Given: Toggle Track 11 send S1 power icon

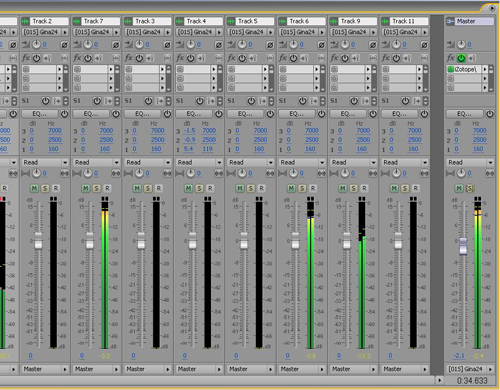Looking at the screenshot, I should [405, 101].
